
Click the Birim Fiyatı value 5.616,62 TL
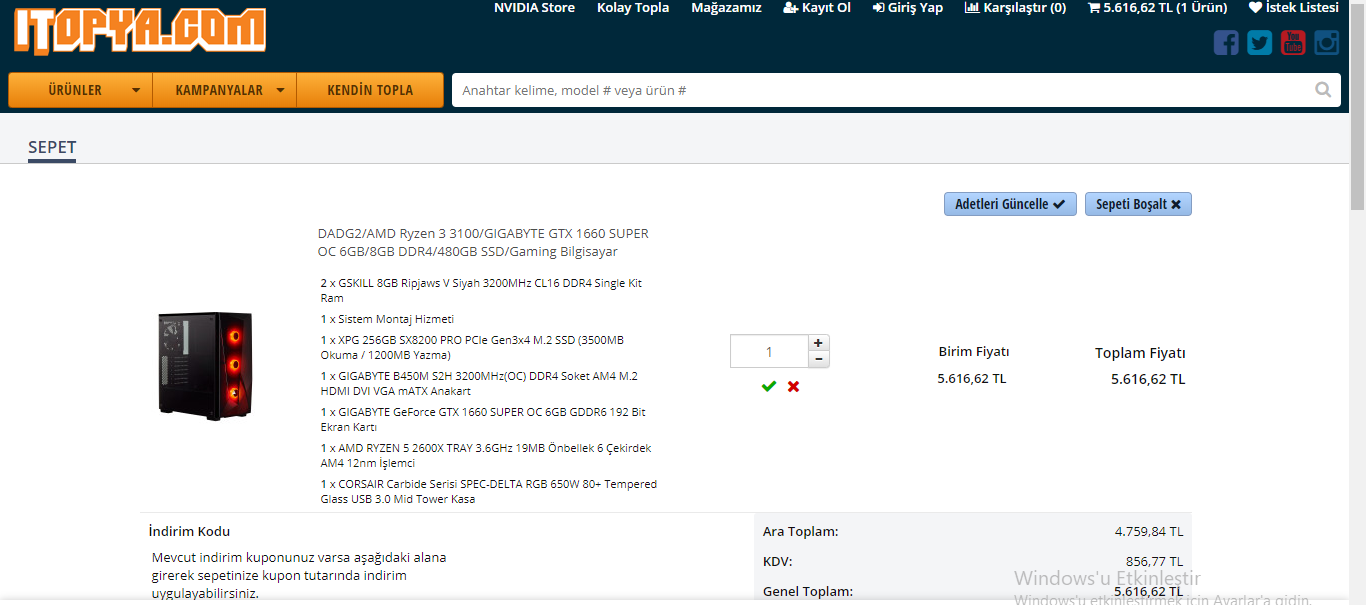pos(972,379)
